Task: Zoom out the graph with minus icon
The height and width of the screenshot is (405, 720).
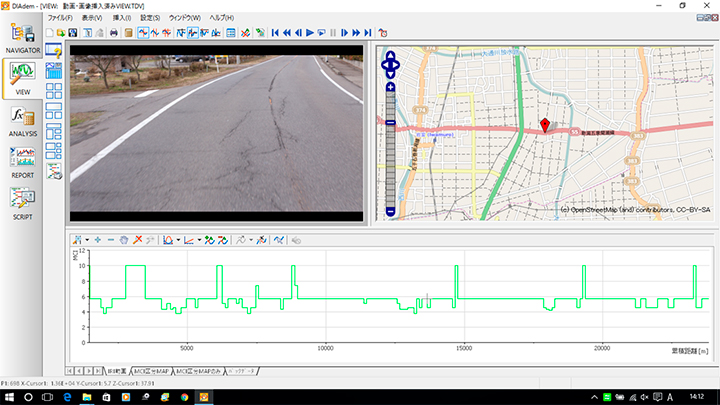Action: tap(111, 240)
